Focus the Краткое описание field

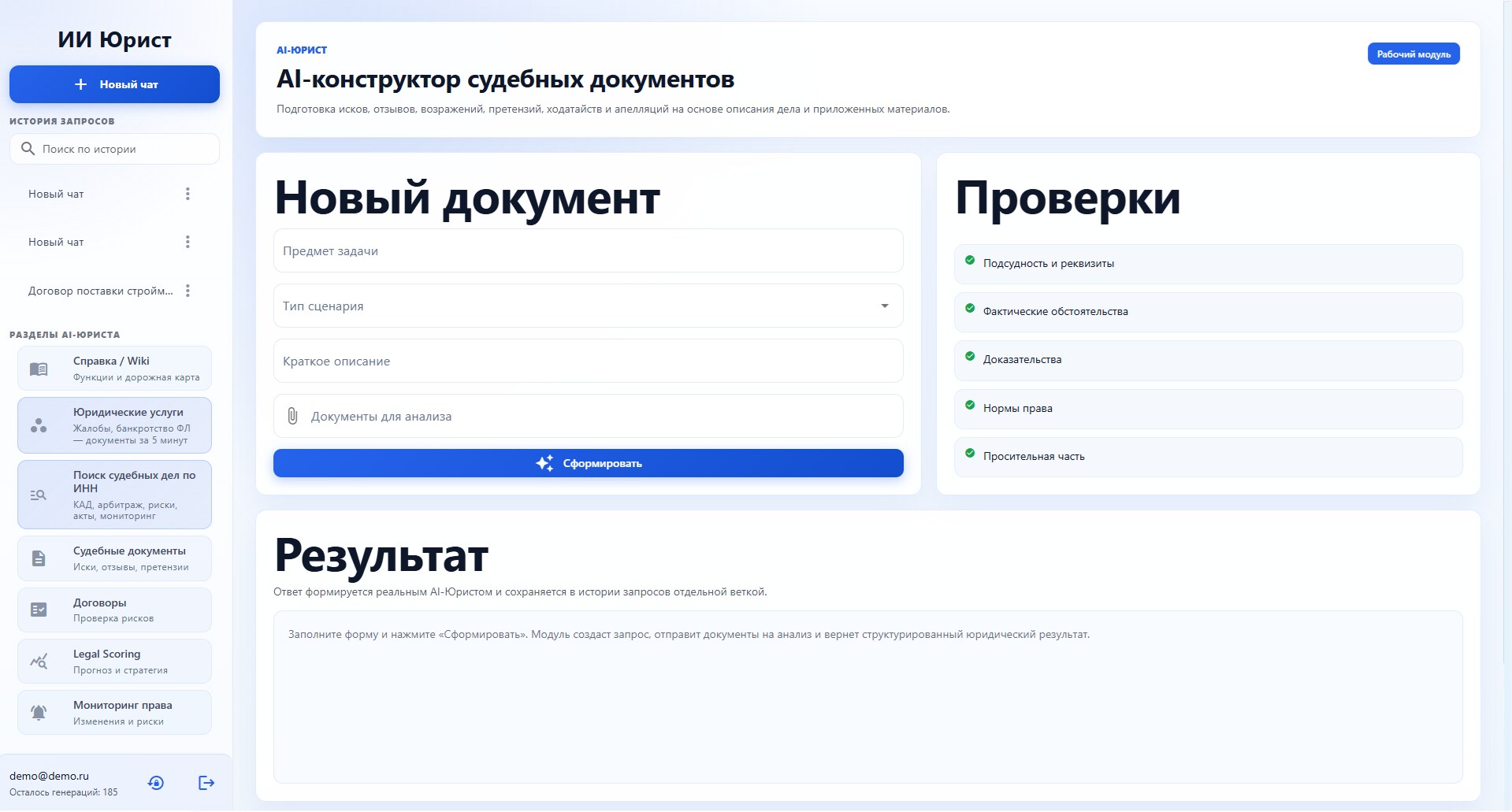[588, 361]
